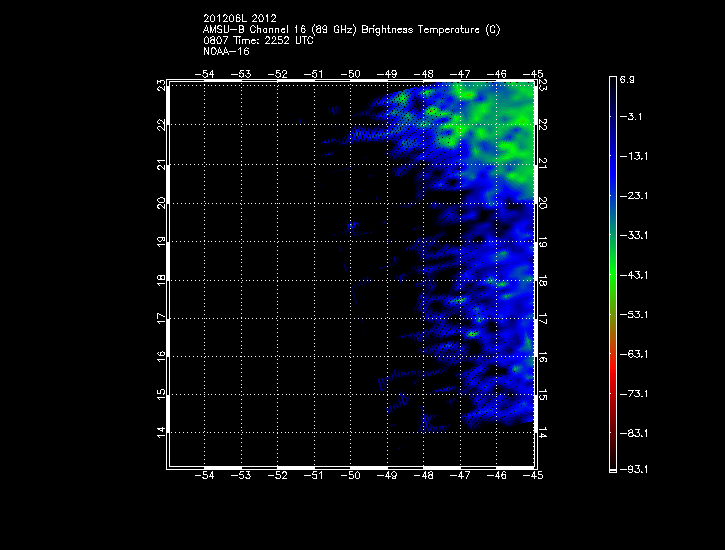Click the 17 latitude label on the left axis
Viewport: 725px width, 550px height.
[161, 318]
